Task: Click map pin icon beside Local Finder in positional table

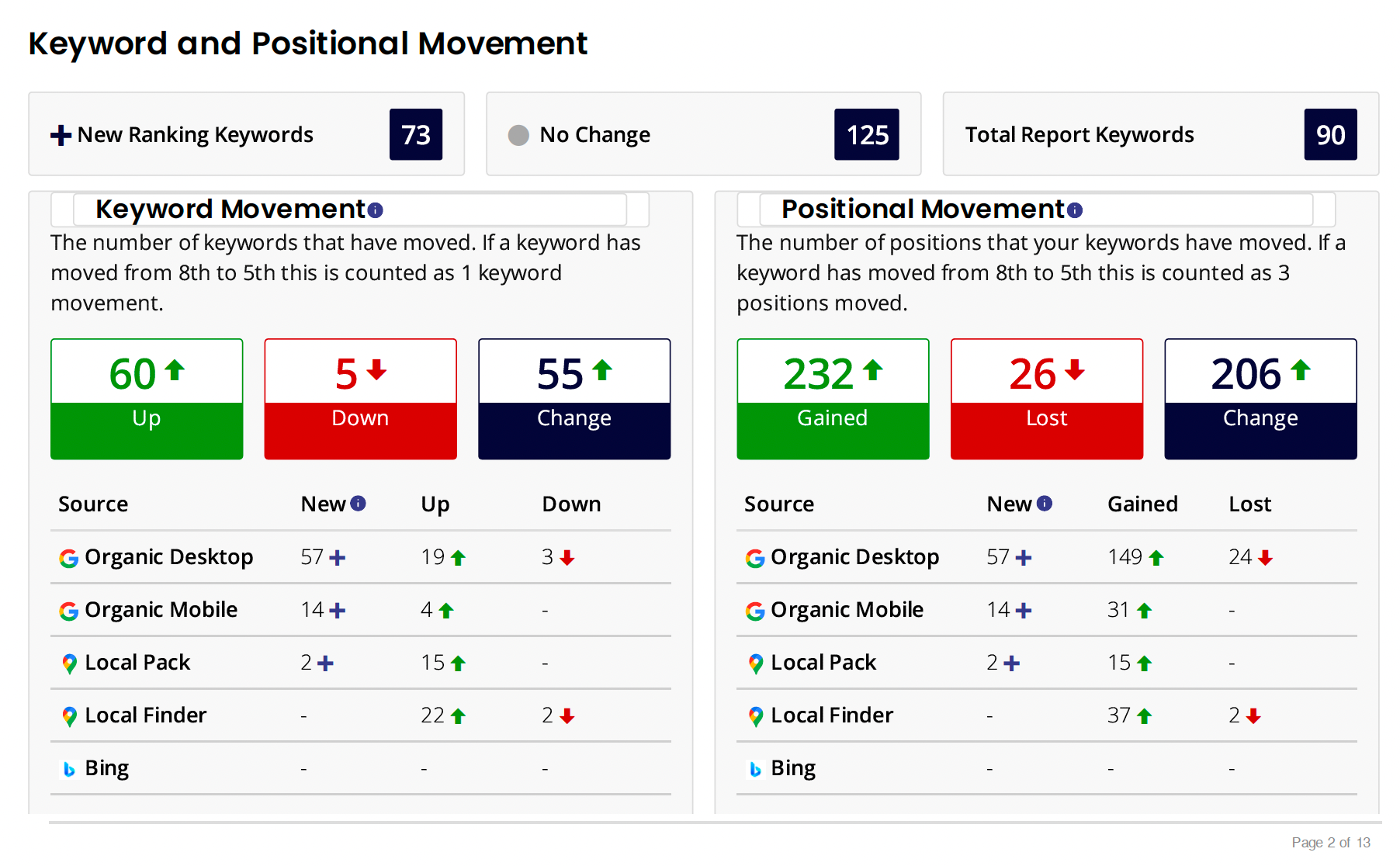Action: click(x=755, y=716)
